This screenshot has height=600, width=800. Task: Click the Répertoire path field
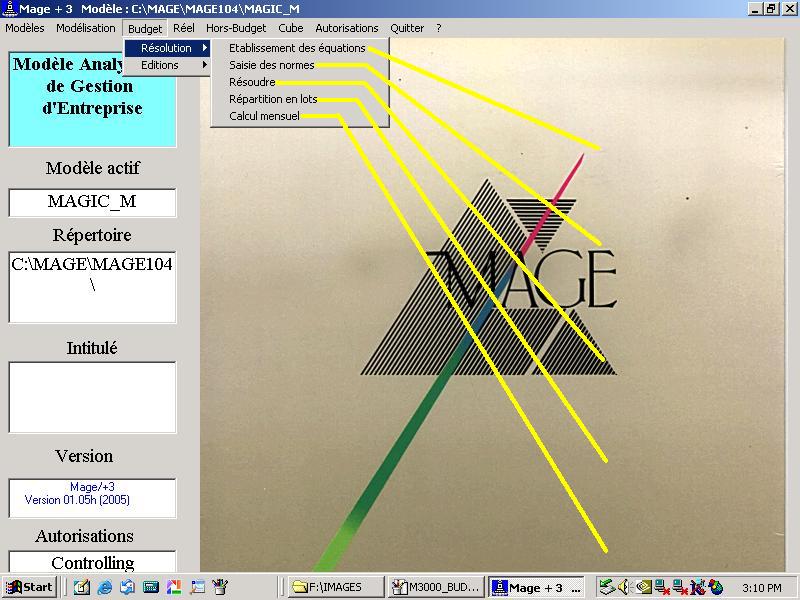[92, 287]
